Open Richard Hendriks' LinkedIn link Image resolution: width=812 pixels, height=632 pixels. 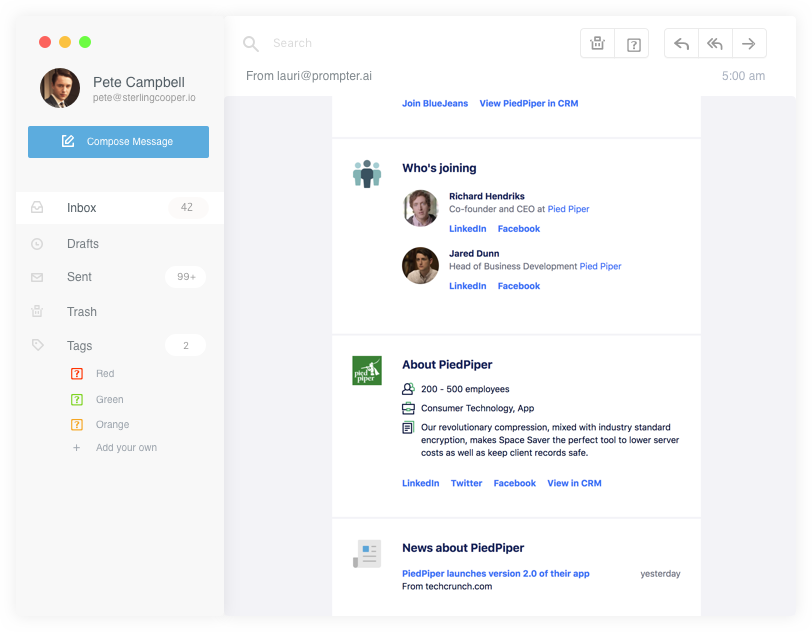[x=468, y=229]
